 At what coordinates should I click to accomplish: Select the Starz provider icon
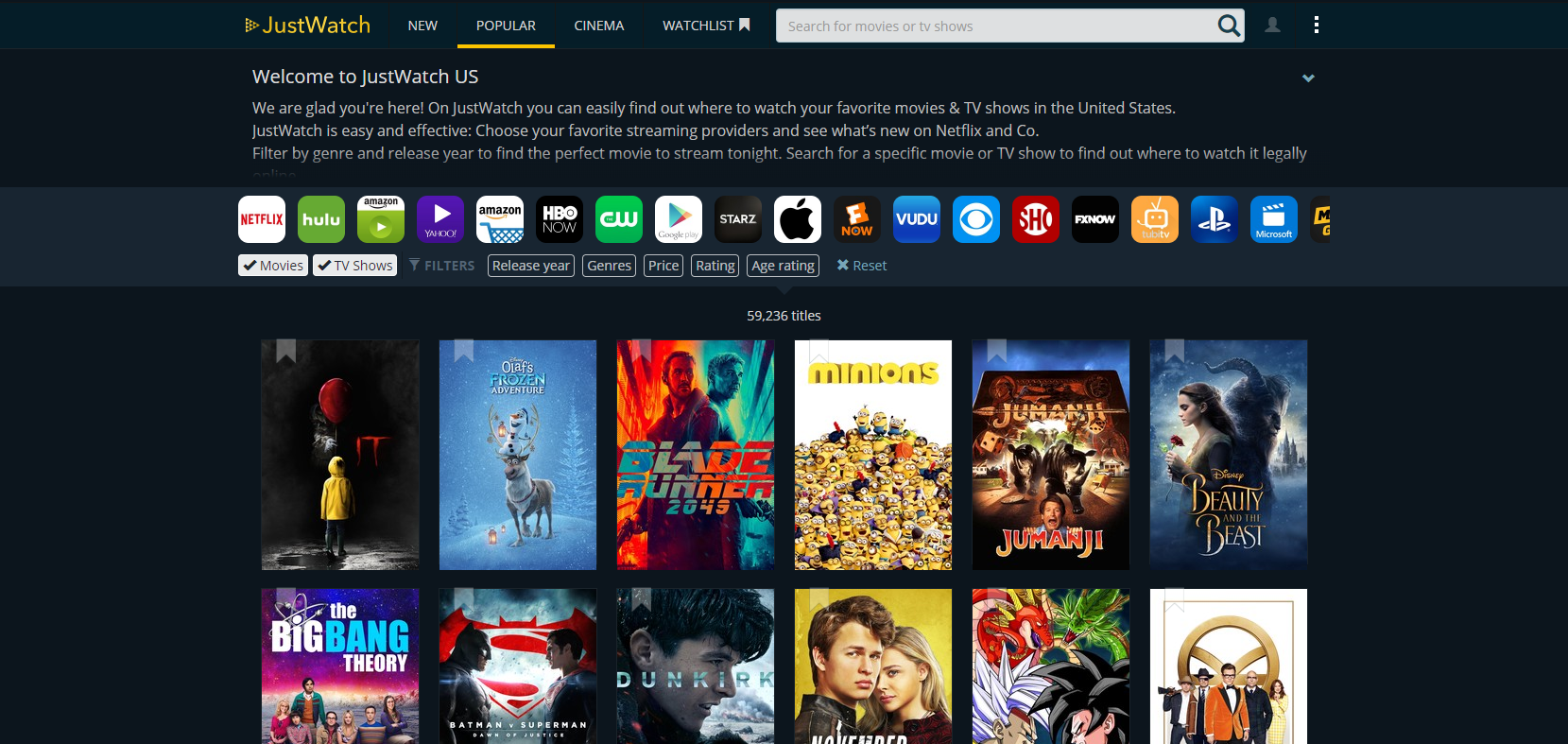(738, 219)
